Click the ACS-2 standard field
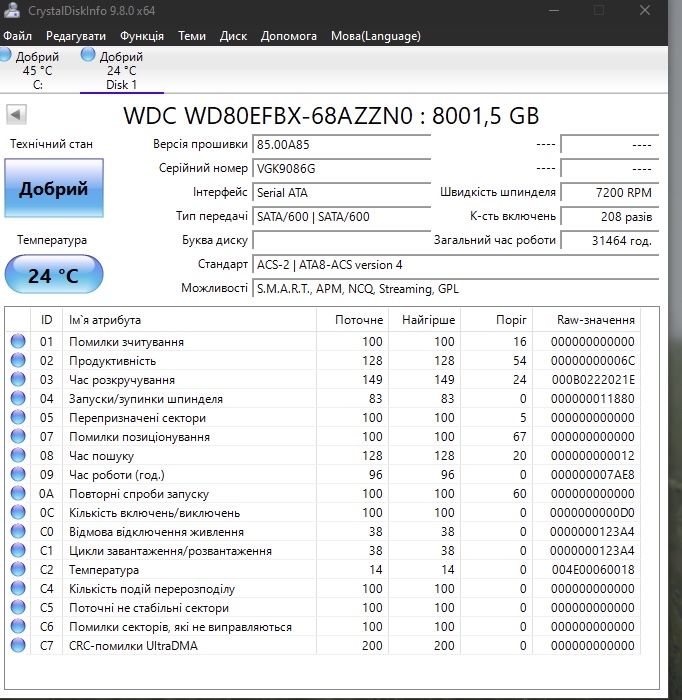Screen dimensions: 682x700 tap(456, 265)
